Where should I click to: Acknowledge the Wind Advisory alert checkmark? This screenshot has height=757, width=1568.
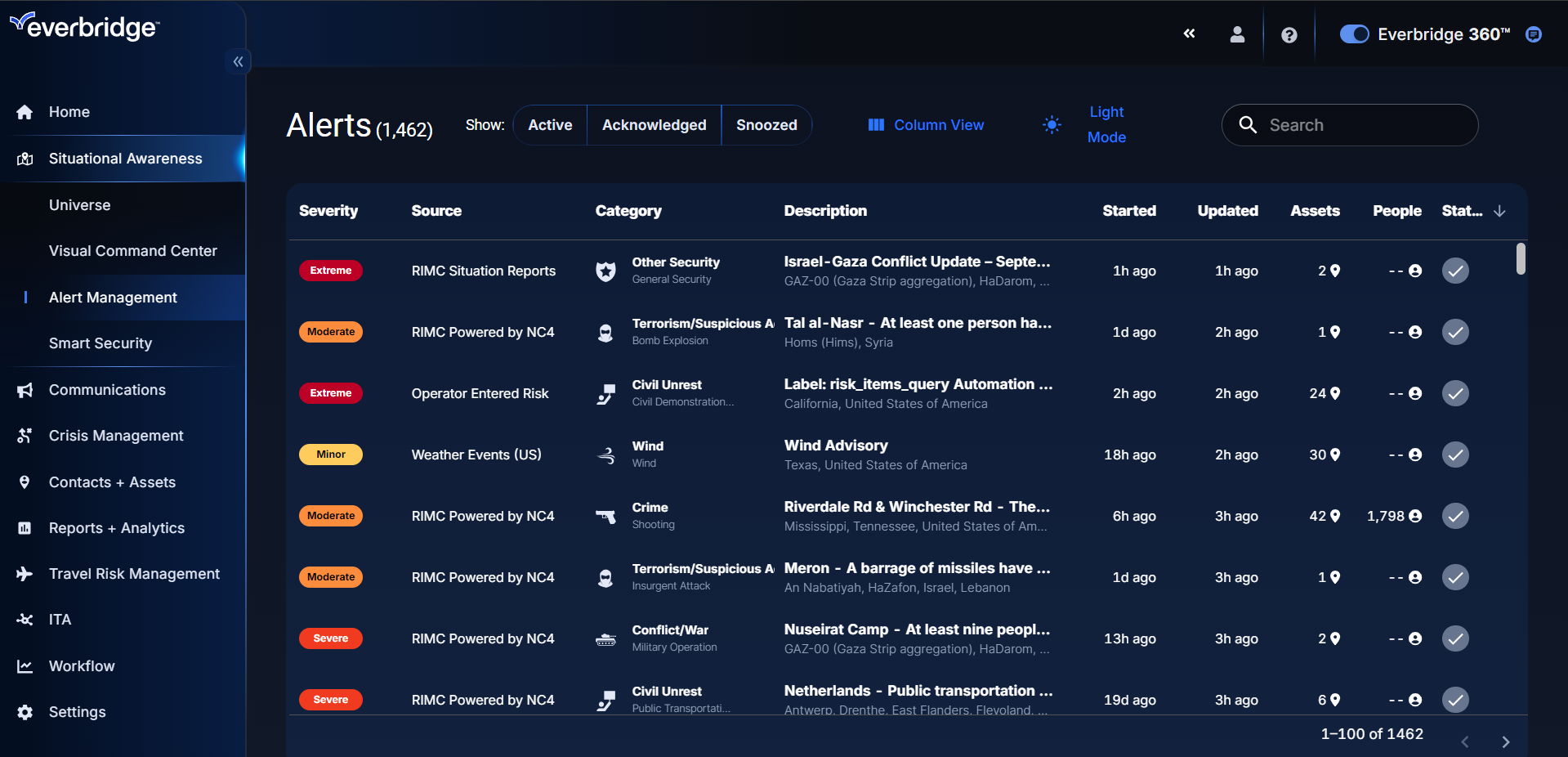1455,455
